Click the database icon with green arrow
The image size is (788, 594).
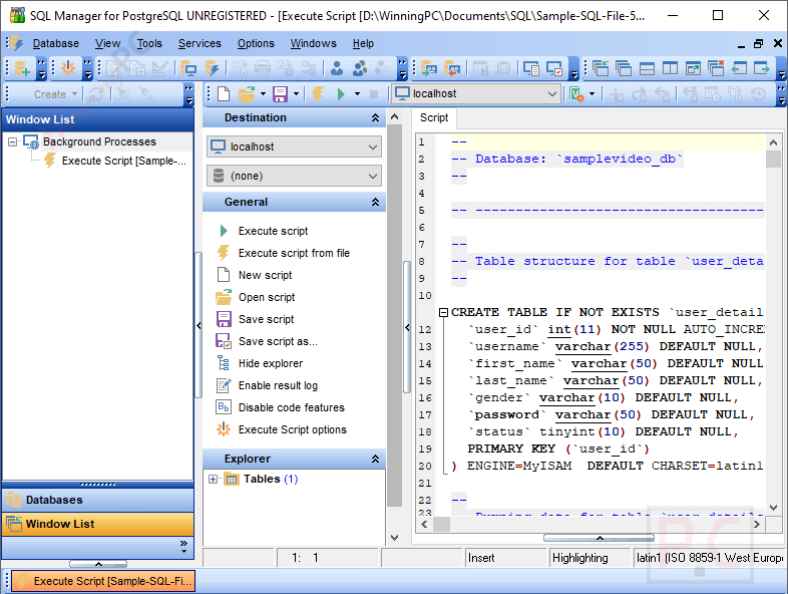[x=429, y=68]
